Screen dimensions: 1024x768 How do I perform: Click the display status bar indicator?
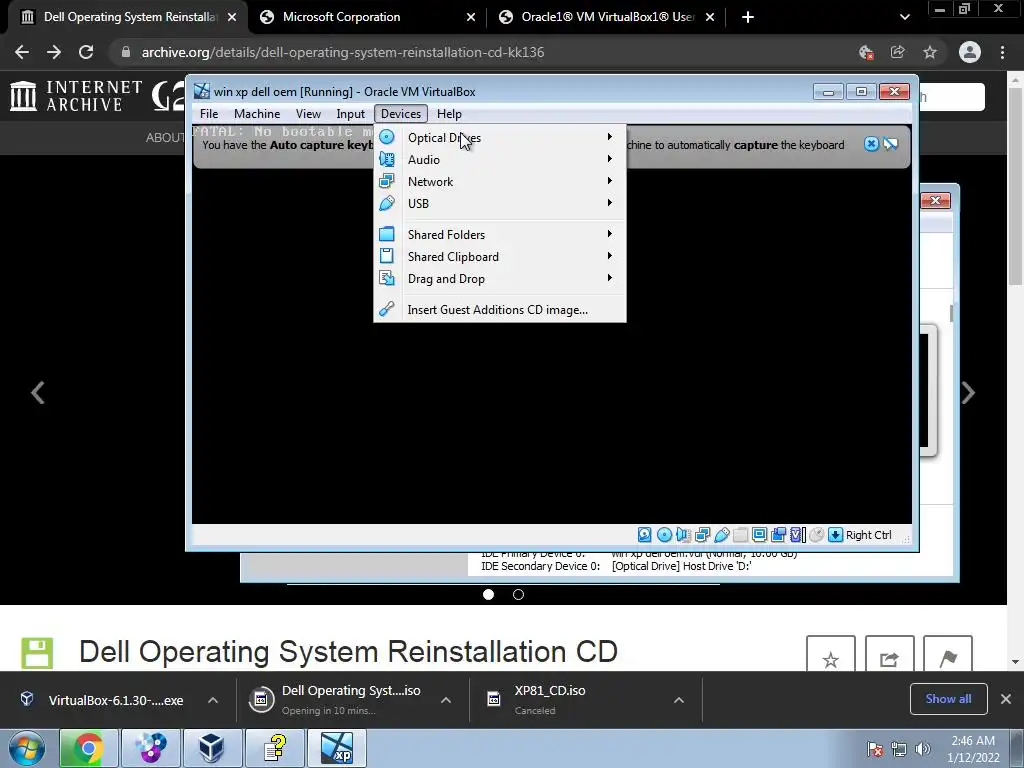click(760, 535)
